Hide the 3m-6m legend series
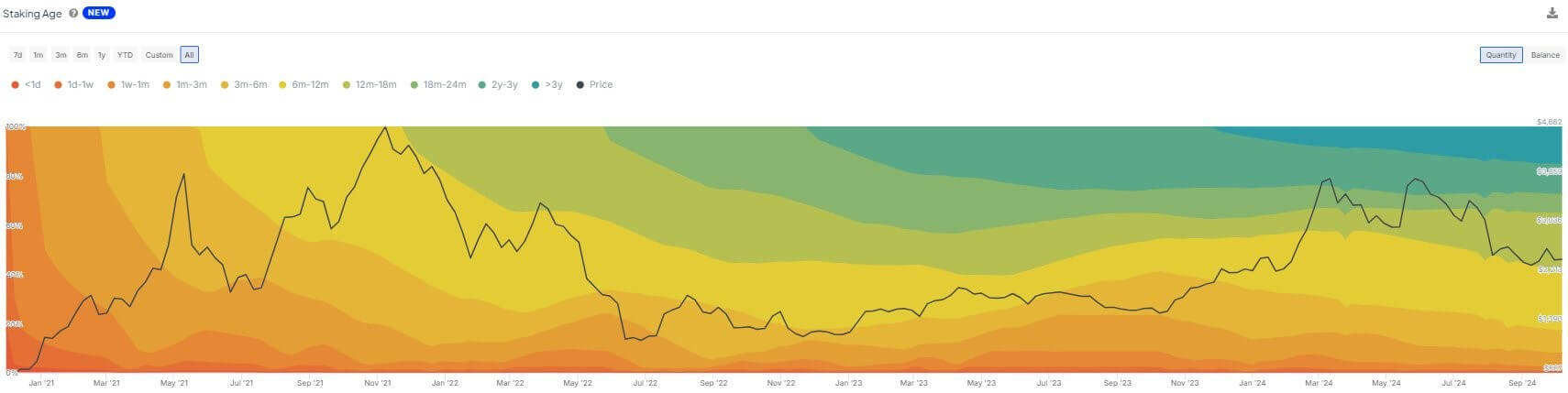This screenshot has width=1568, height=393. [x=243, y=84]
